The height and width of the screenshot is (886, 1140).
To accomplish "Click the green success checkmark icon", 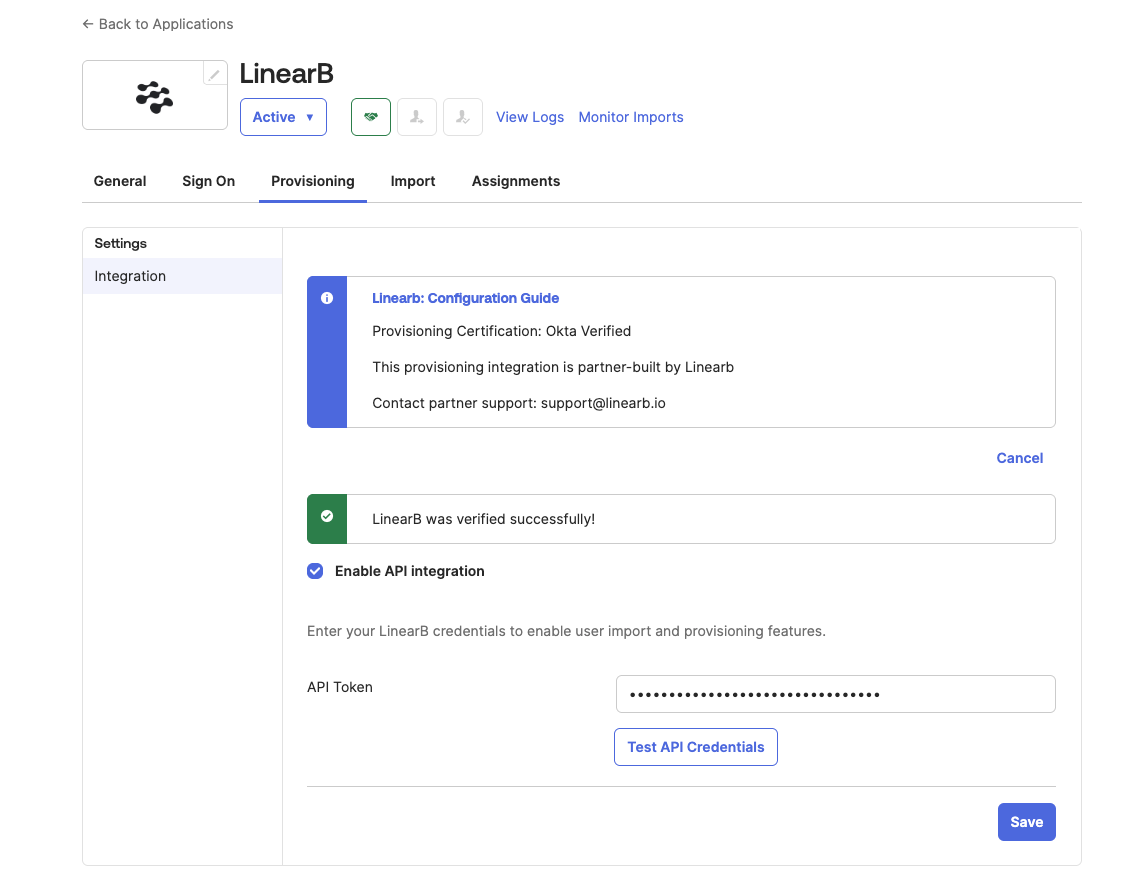I will click(327, 516).
